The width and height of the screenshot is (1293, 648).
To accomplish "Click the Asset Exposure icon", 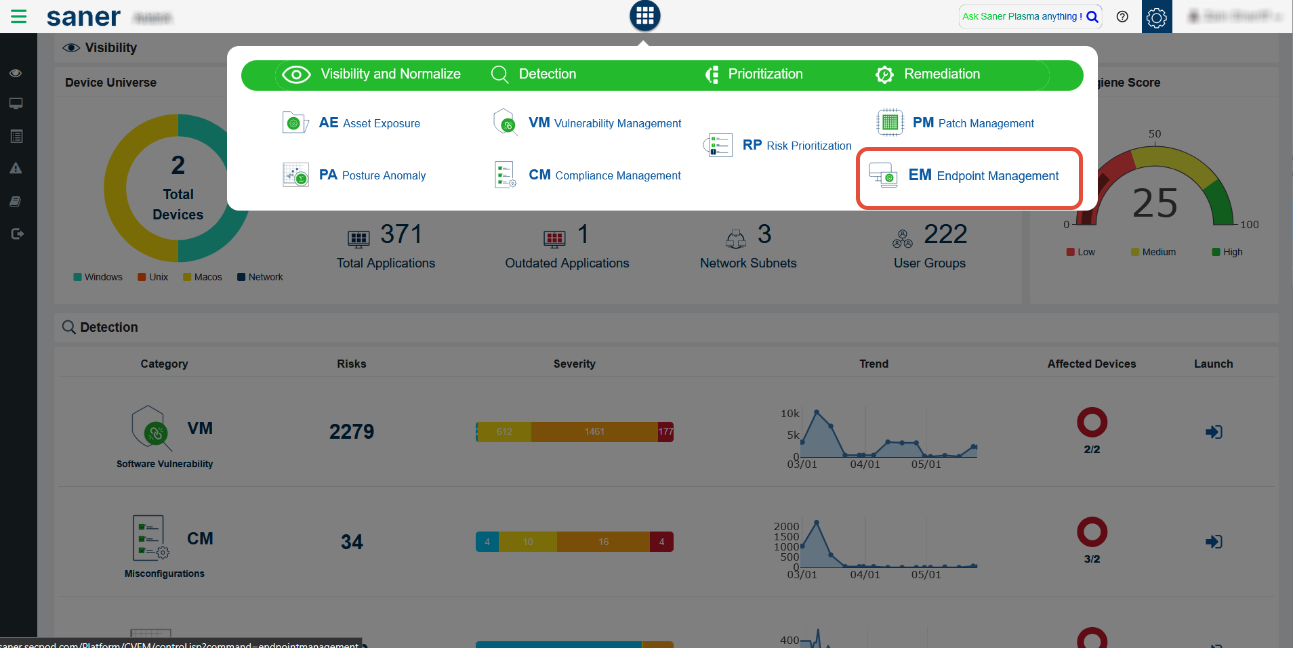I will [x=295, y=123].
